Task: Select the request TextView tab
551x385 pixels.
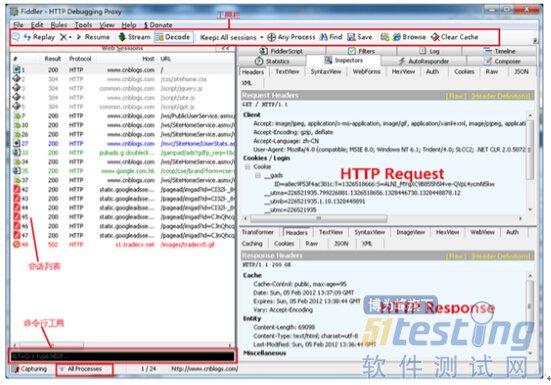Action: (x=287, y=72)
